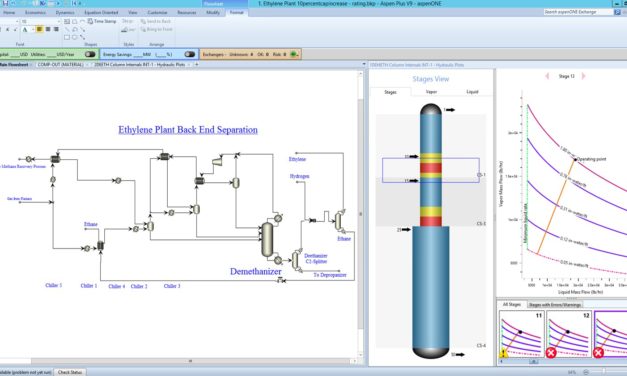Viewport: 627px width, 376px height.
Task: Open the Economics ribbon tab
Action: pyautogui.click(x=35, y=13)
